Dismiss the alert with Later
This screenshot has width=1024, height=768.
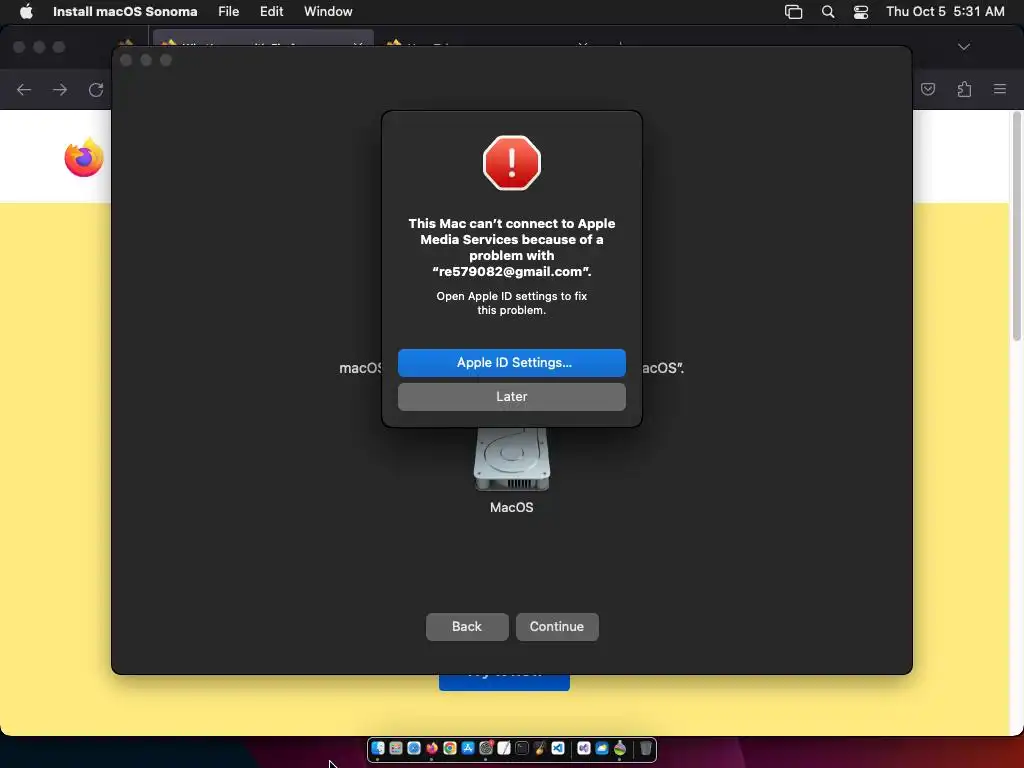(x=511, y=396)
